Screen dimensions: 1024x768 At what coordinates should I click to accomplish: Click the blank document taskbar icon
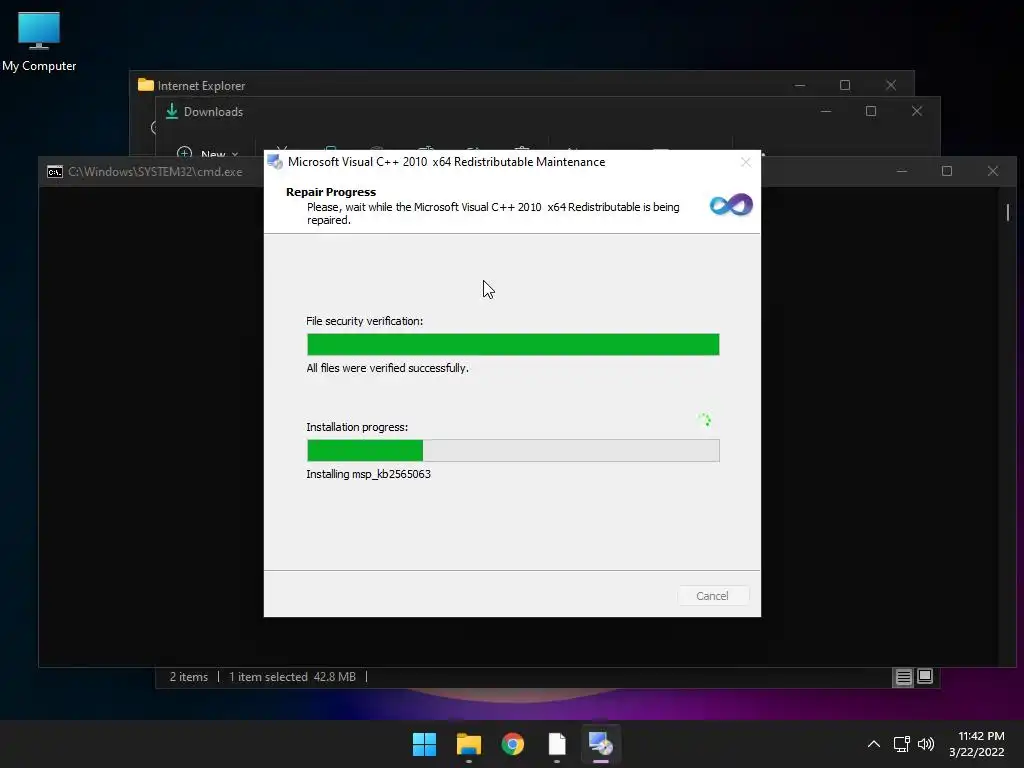(x=557, y=744)
